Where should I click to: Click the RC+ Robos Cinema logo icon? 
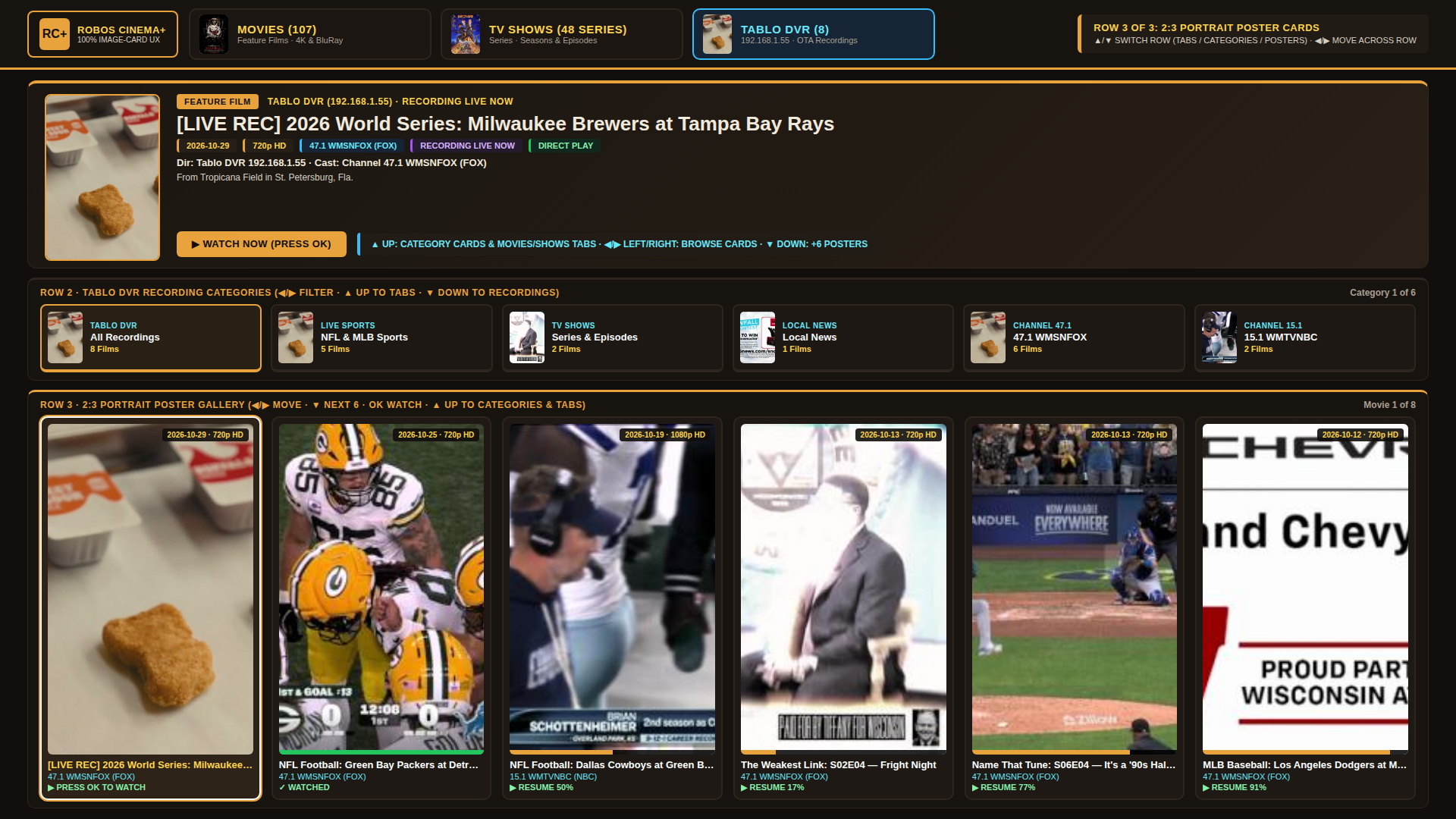55,34
